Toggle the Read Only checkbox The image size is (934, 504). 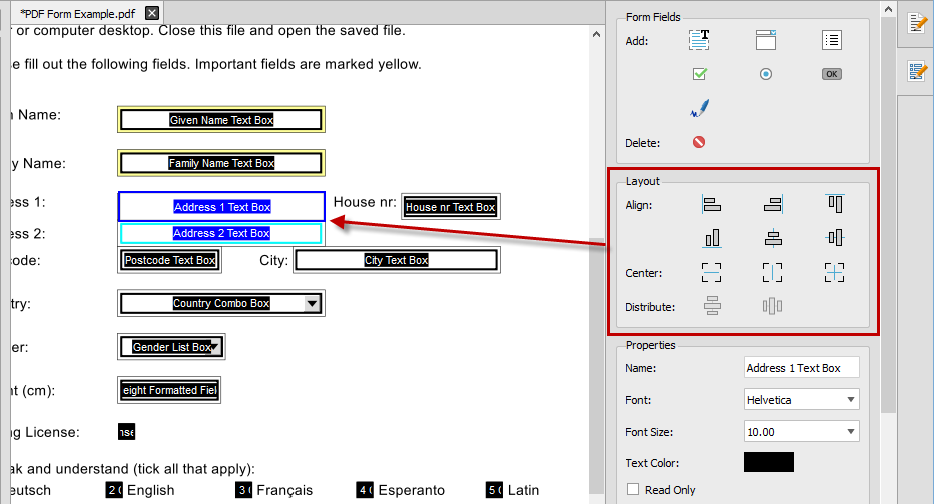[633, 489]
